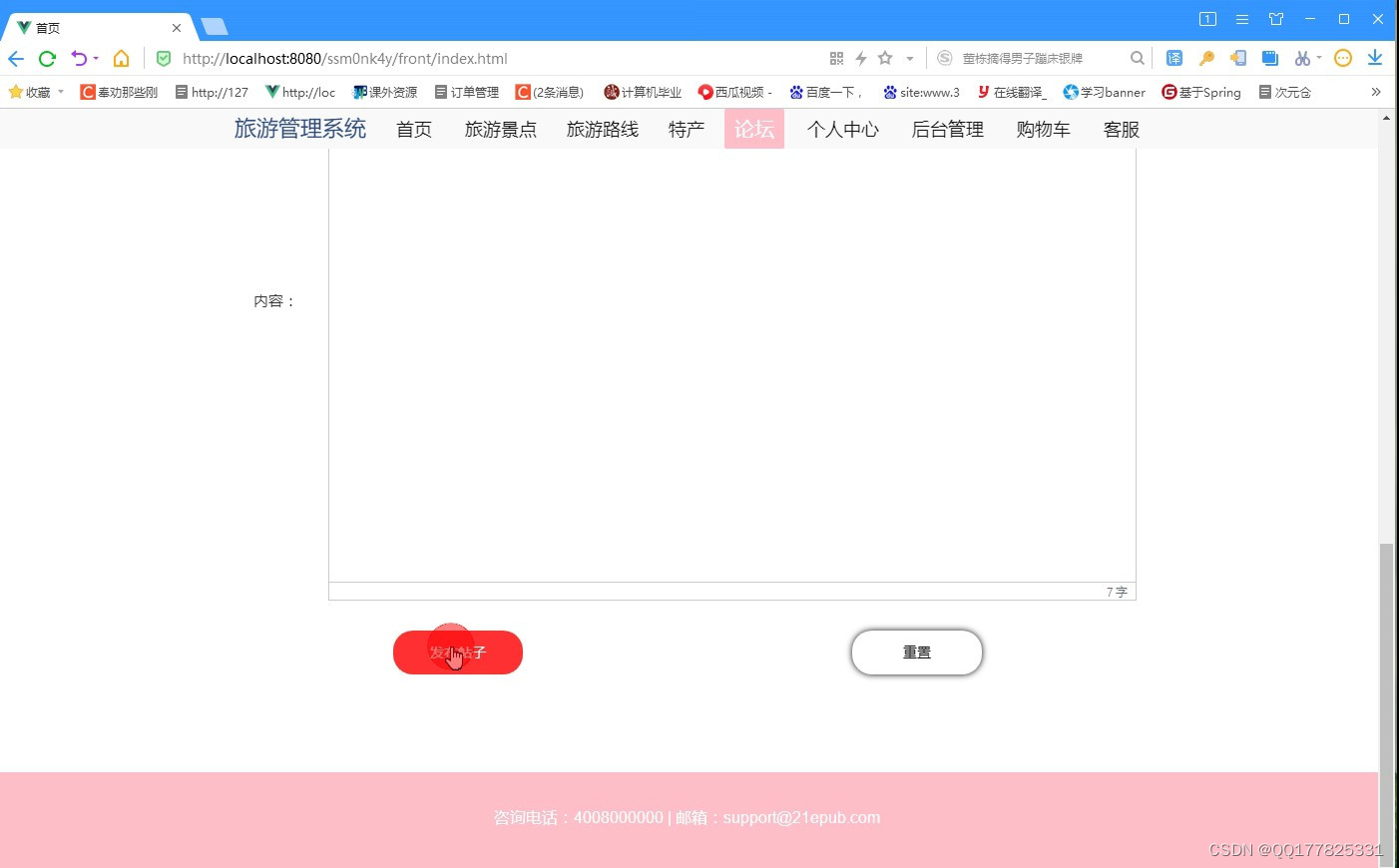Image resolution: width=1399 pixels, height=868 pixels.
Task: Open the translate extension icon
Action: tap(1174, 58)
